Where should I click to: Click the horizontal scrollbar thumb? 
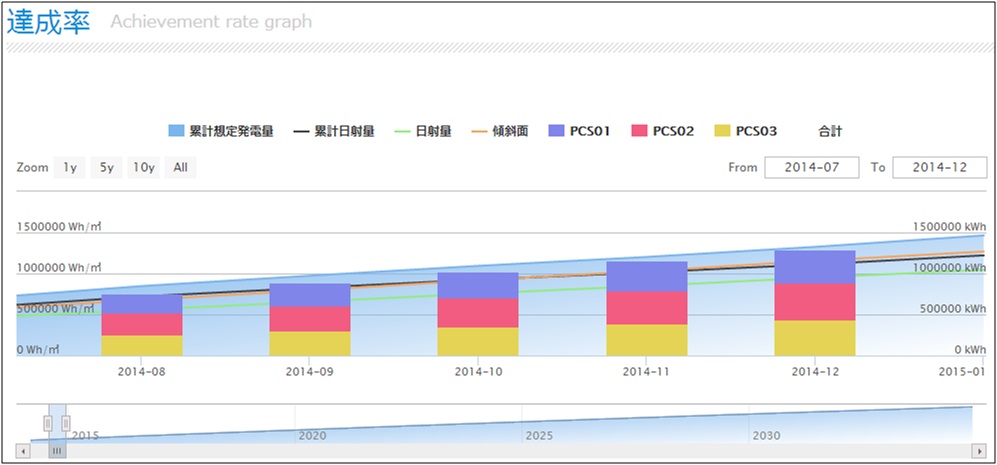click(57, 451)
